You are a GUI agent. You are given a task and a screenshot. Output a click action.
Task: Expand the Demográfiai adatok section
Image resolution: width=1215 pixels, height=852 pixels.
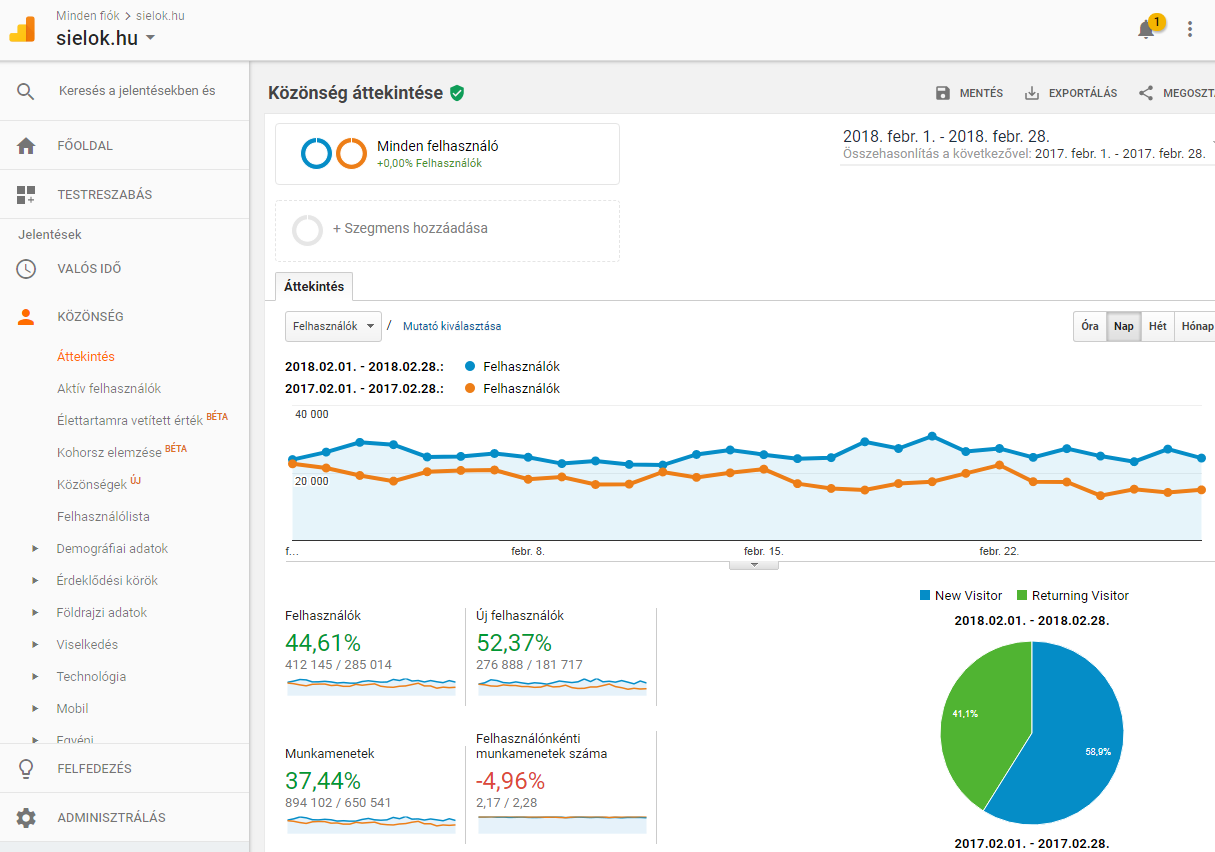tap(110, 548)
